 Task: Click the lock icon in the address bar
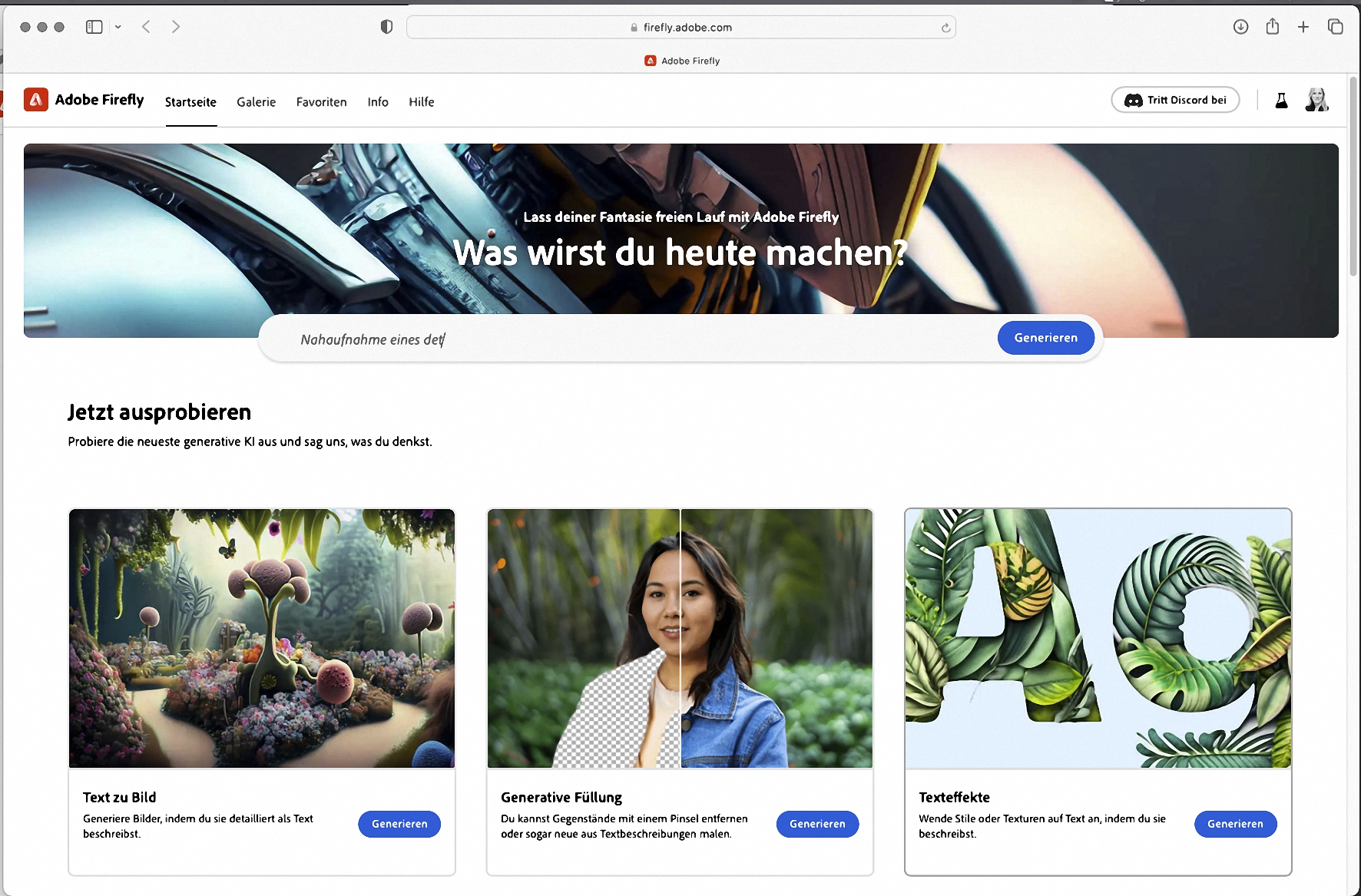(x=634, y=28)
